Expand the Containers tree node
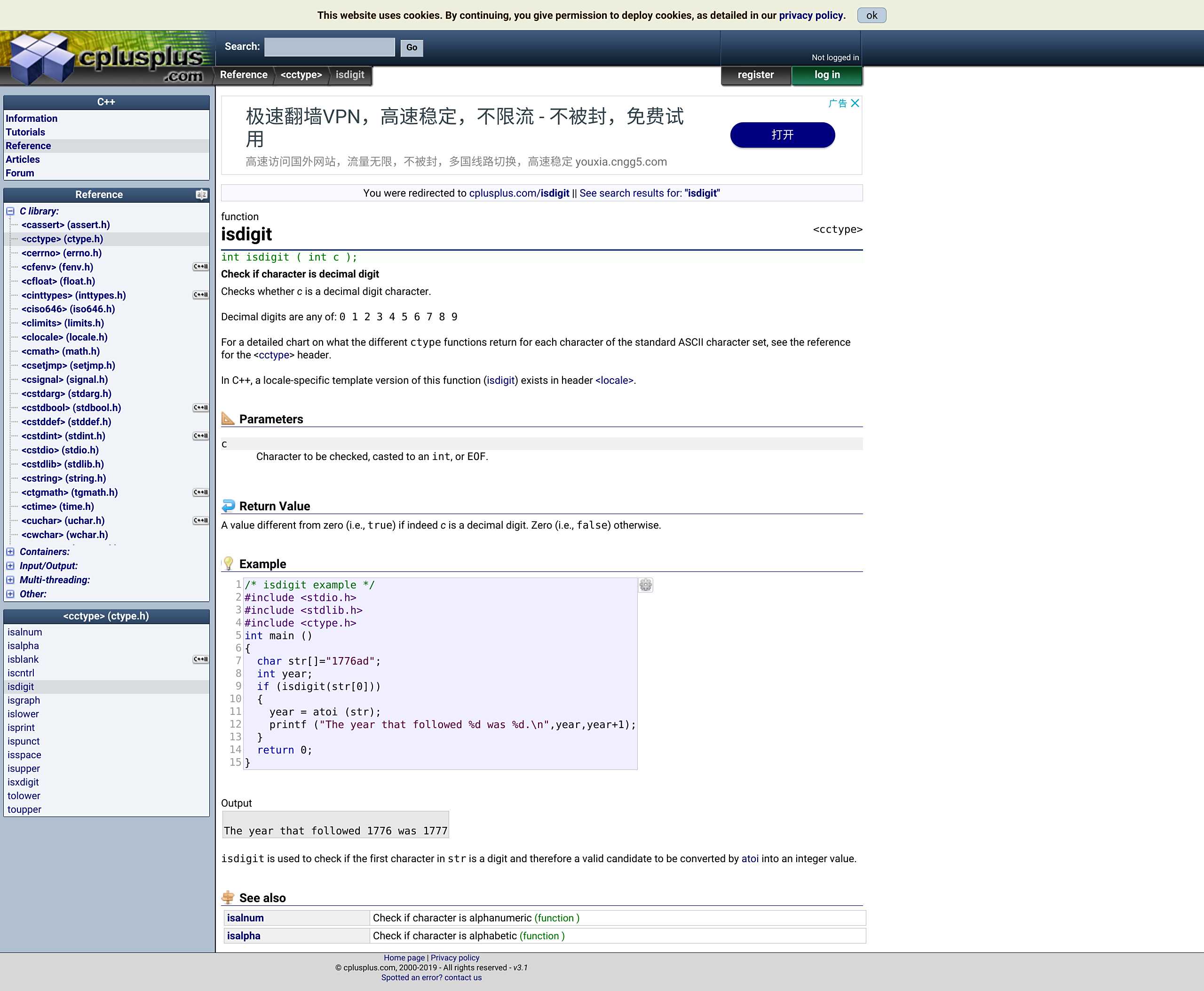 click(x=10, y=551)
